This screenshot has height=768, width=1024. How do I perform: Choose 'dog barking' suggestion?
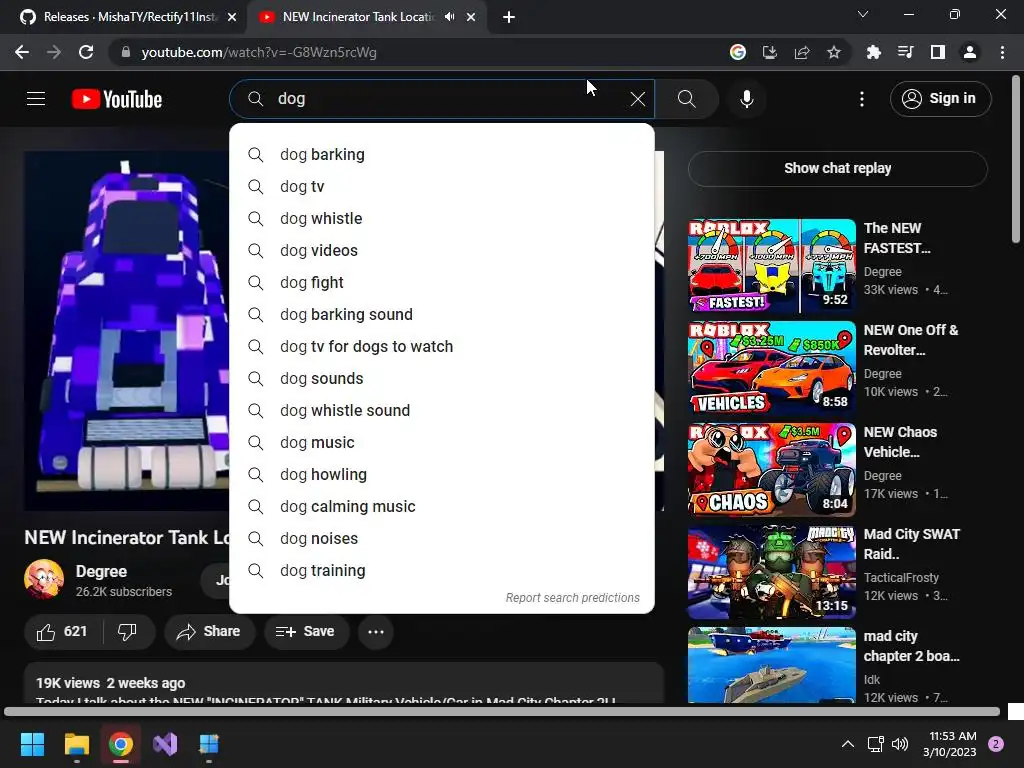[x=441, y=155]
